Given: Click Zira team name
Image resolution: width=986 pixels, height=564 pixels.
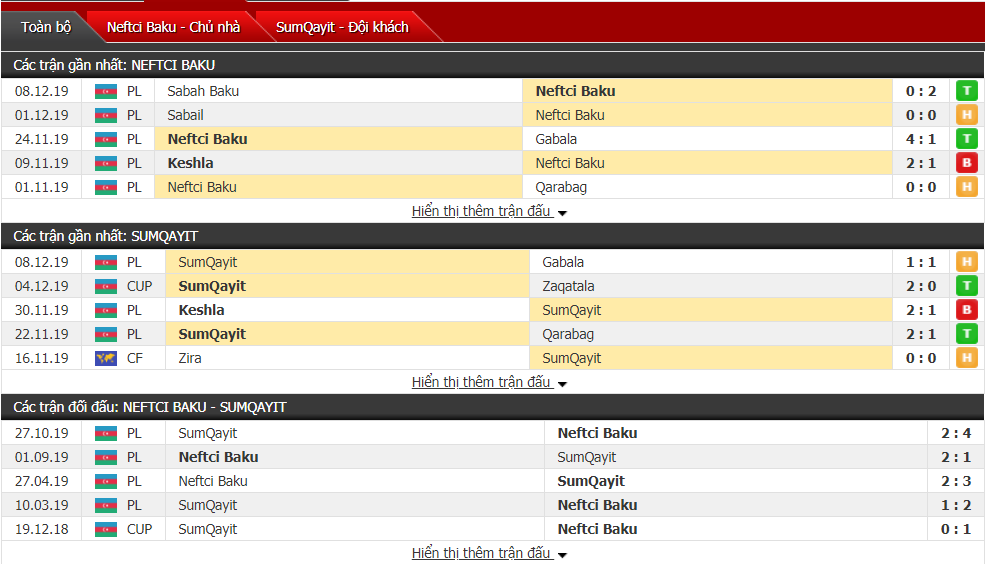Looking at the screenshot, I should click(190, 358).
